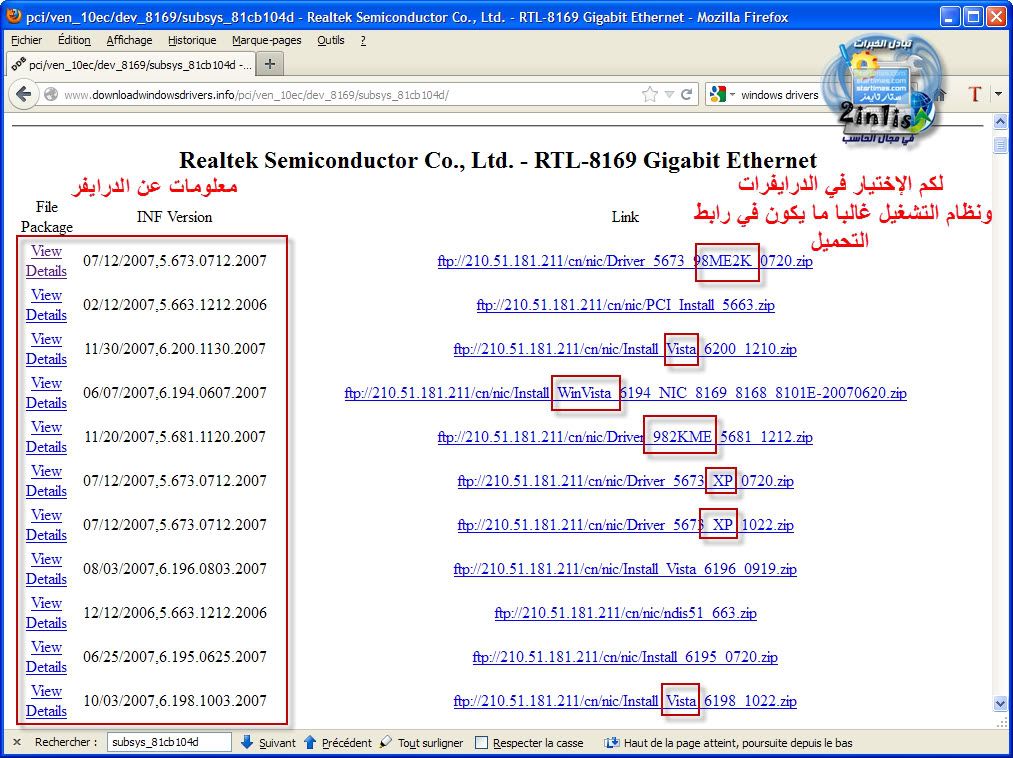View Details for INF 02/12/2007,5.663.1212.2006

pyautogui.click(x=47, y=305)
